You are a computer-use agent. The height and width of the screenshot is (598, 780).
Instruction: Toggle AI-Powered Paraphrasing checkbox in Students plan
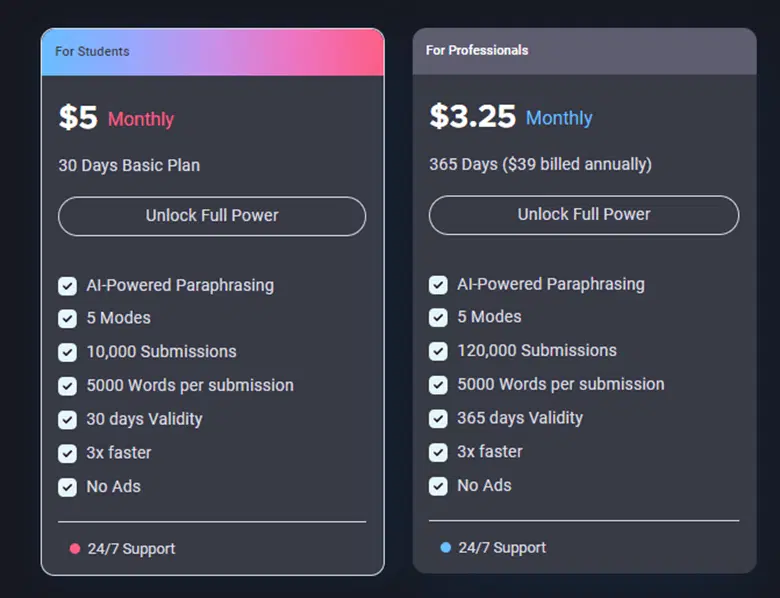(x=67, y=286)
